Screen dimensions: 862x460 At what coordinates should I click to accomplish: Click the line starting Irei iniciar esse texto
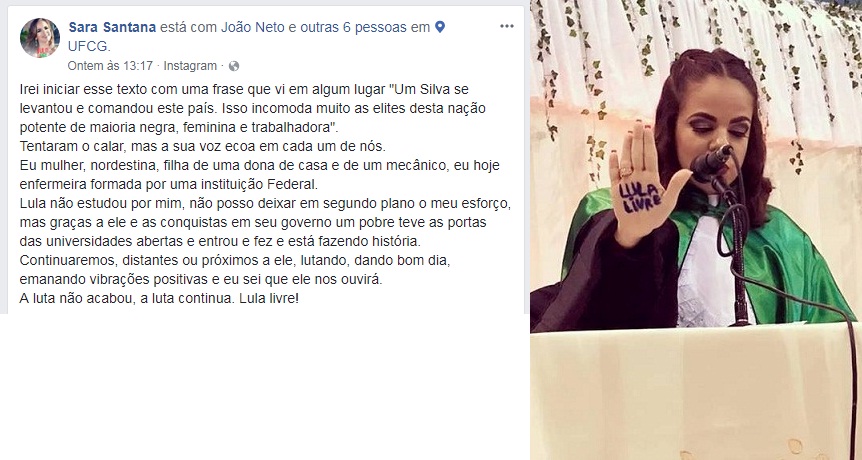point(244,89)
